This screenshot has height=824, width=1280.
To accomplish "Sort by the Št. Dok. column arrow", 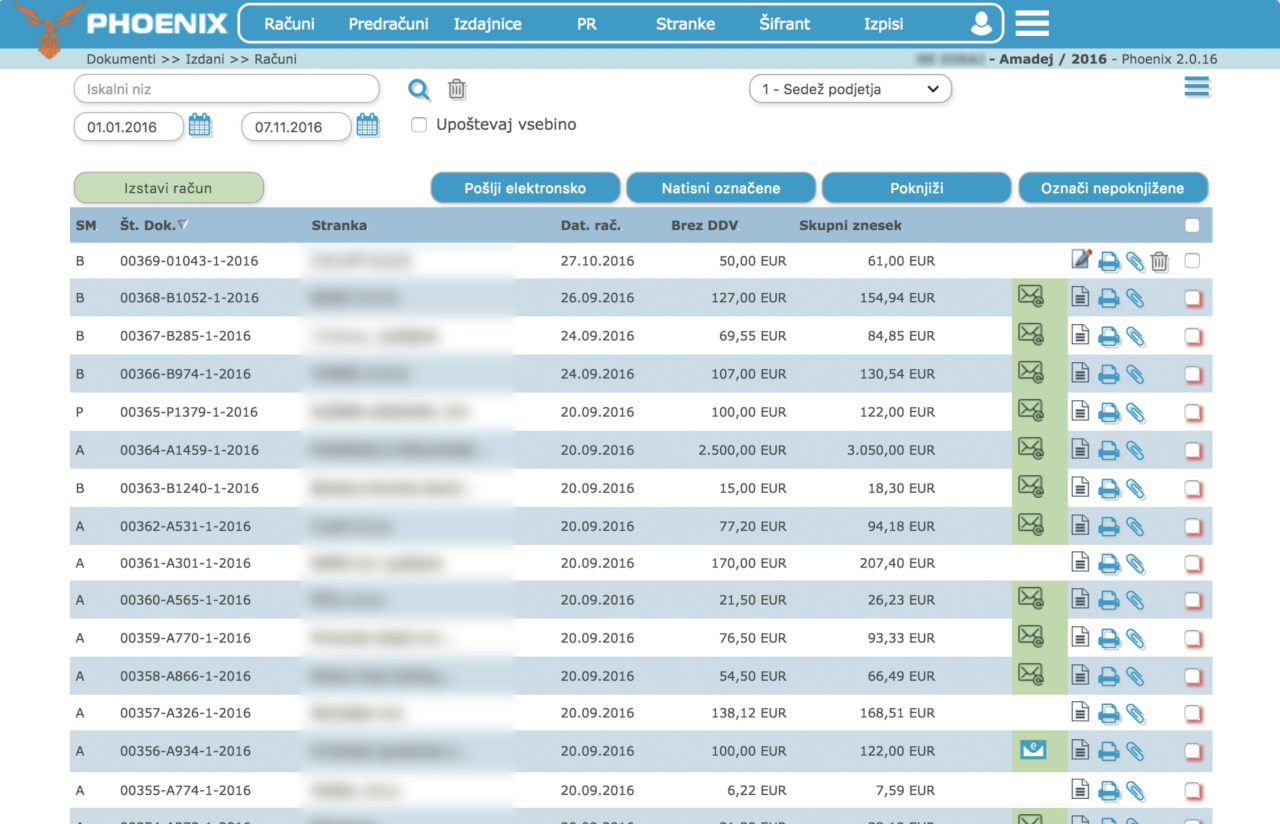I will pos(183,225).
